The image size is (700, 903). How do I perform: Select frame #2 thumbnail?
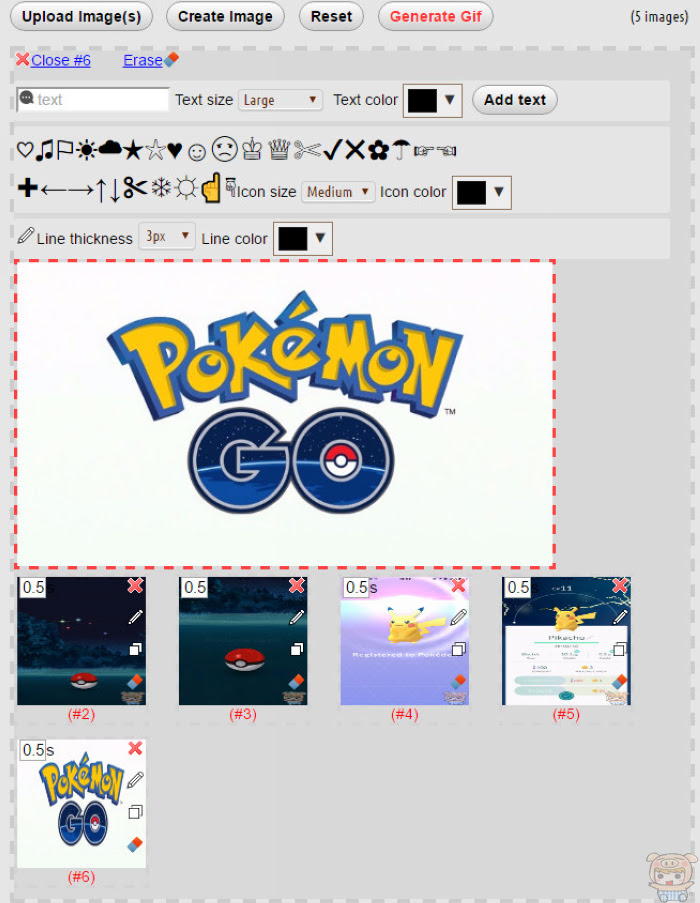(81, 641)
